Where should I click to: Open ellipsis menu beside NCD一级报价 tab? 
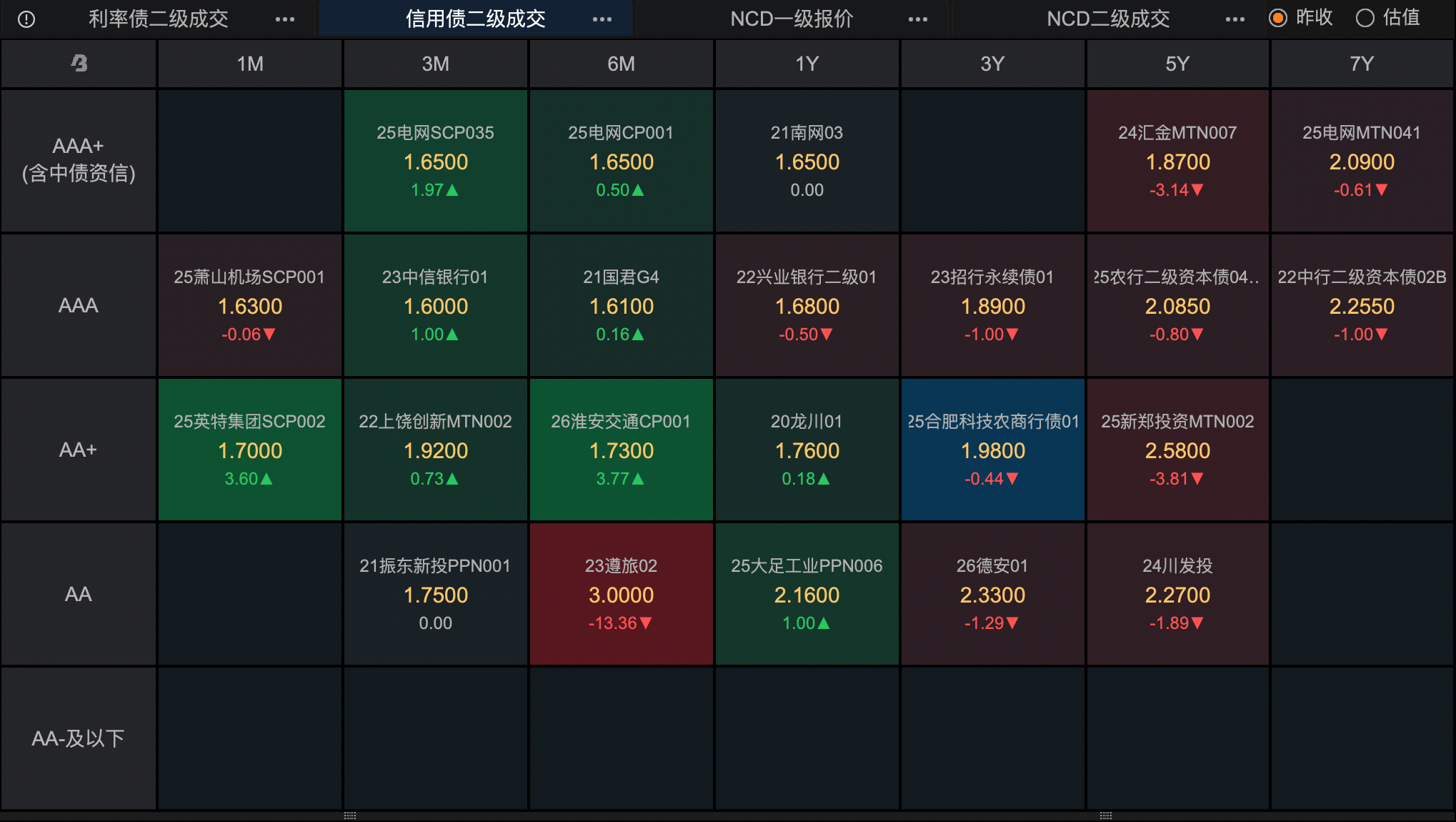(918, 19)
